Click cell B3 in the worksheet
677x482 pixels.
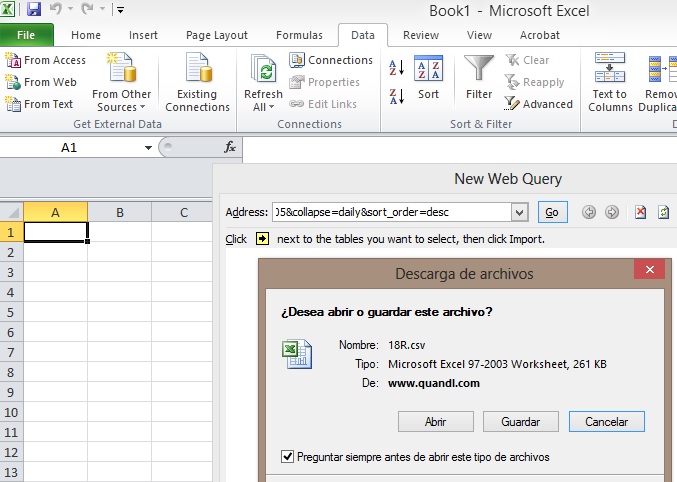point(120,273)
